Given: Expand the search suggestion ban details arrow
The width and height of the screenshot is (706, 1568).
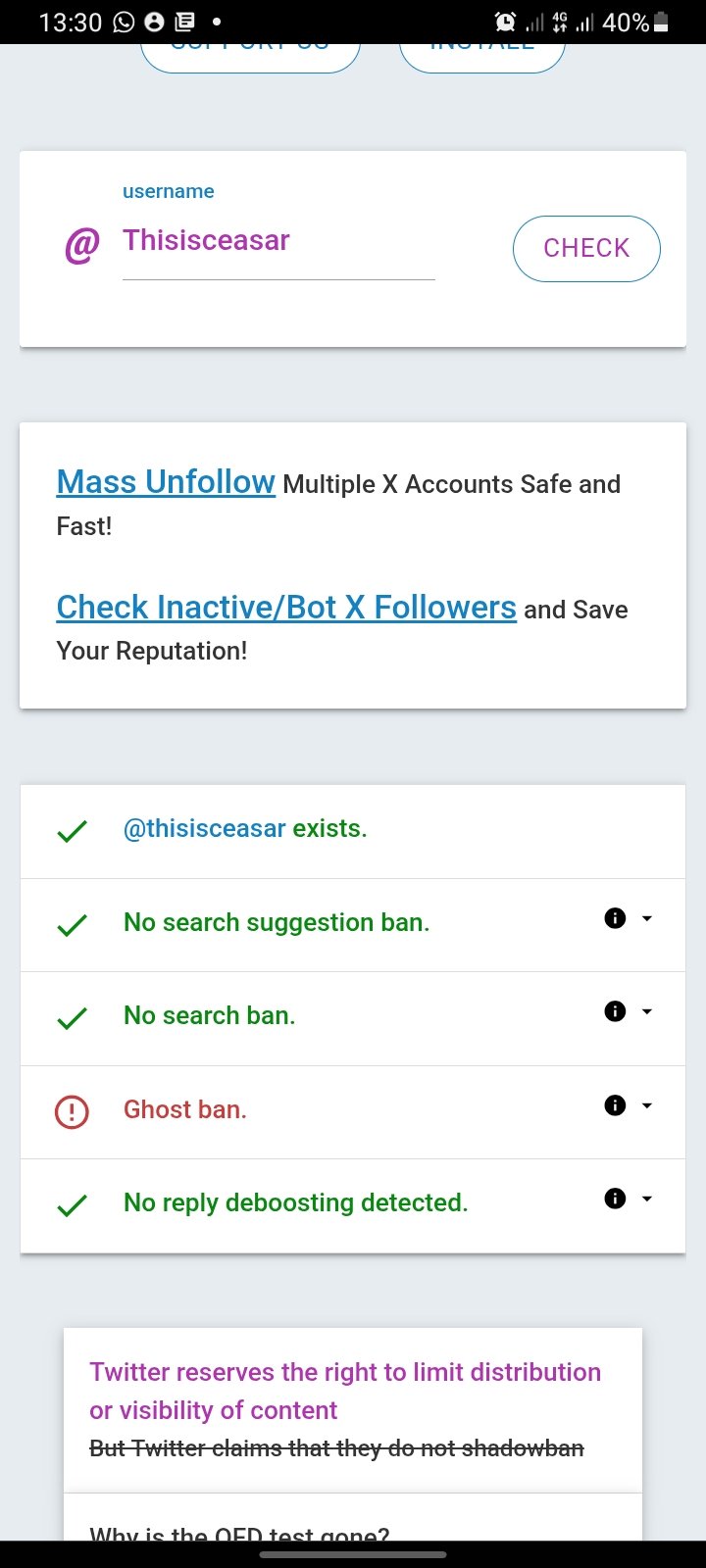Looking at the screenshot, I should point(647,918).
